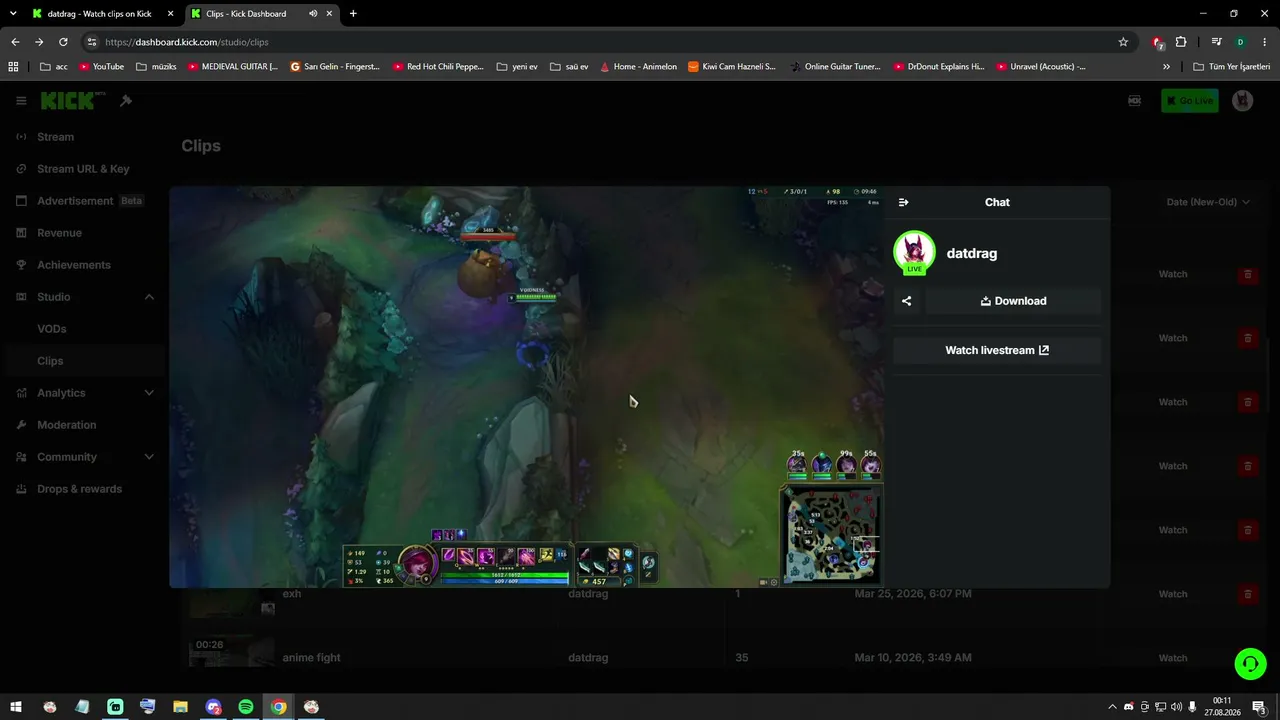The image size is (1280, 720).
Task: Toggle the dashboard hamburger menu
Action: pos(21,101)
